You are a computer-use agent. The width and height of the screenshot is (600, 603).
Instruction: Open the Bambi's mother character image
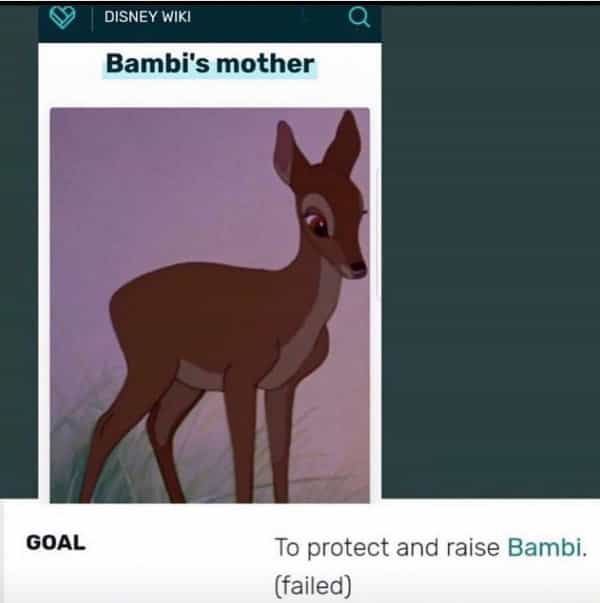click(210, 305)
